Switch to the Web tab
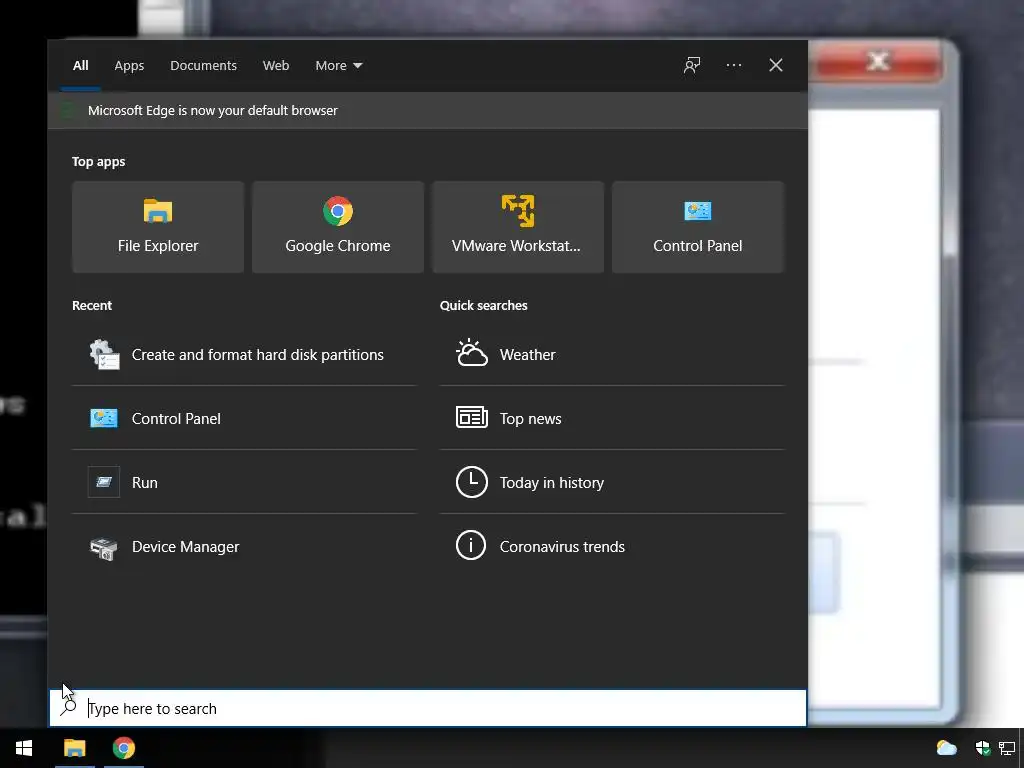Image resolution: width=1024 pixels, height=768 pixels. coord(276,65)
